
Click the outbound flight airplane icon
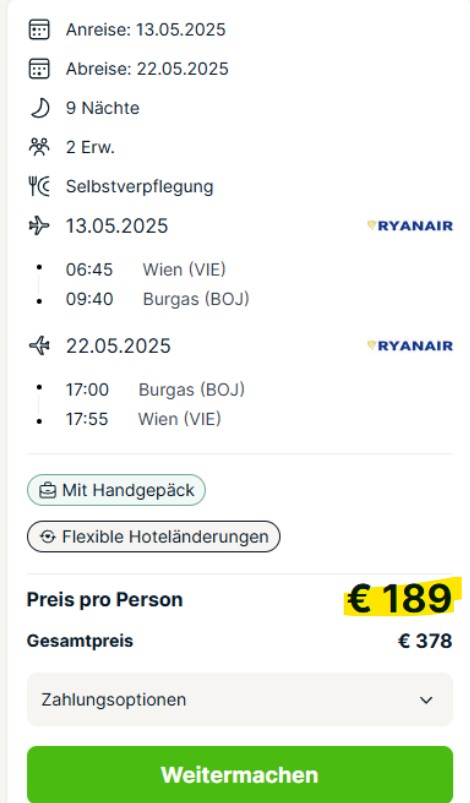click(39, 225)
